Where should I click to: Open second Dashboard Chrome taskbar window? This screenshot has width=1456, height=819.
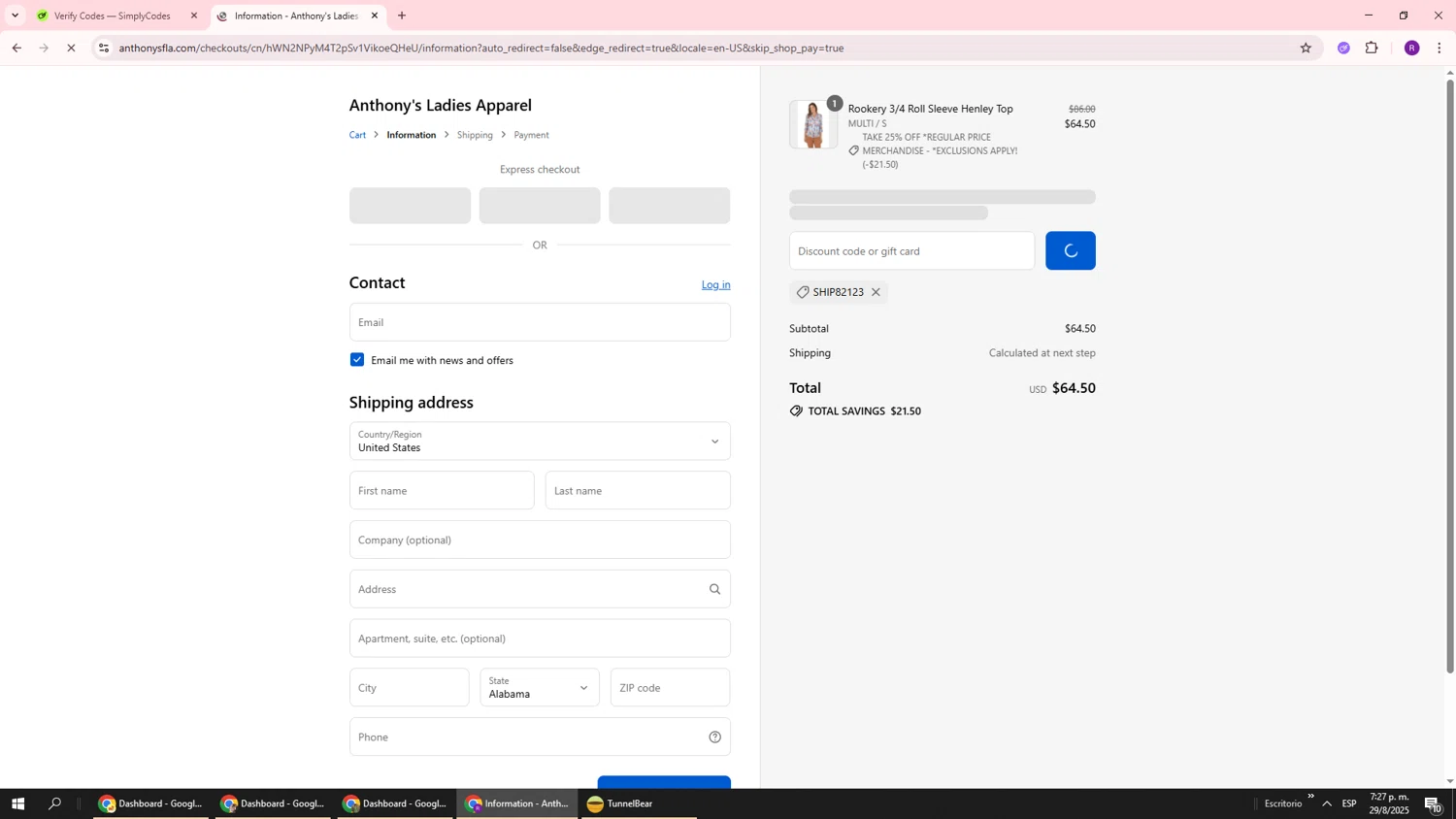(x=273, y=803)
